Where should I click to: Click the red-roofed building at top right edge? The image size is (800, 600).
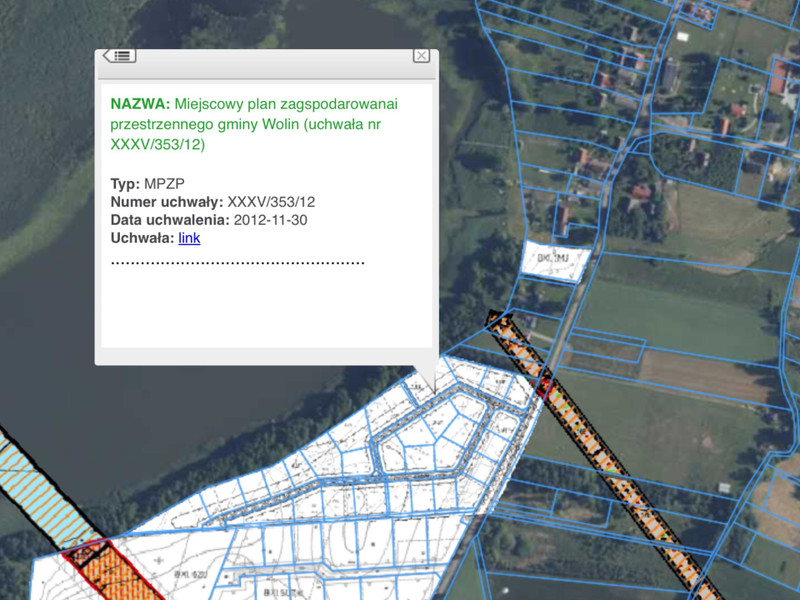782,75
